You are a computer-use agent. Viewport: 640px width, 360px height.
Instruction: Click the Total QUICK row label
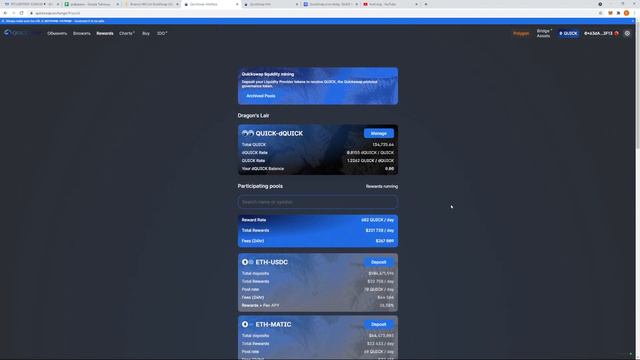(x=253, y=145)
